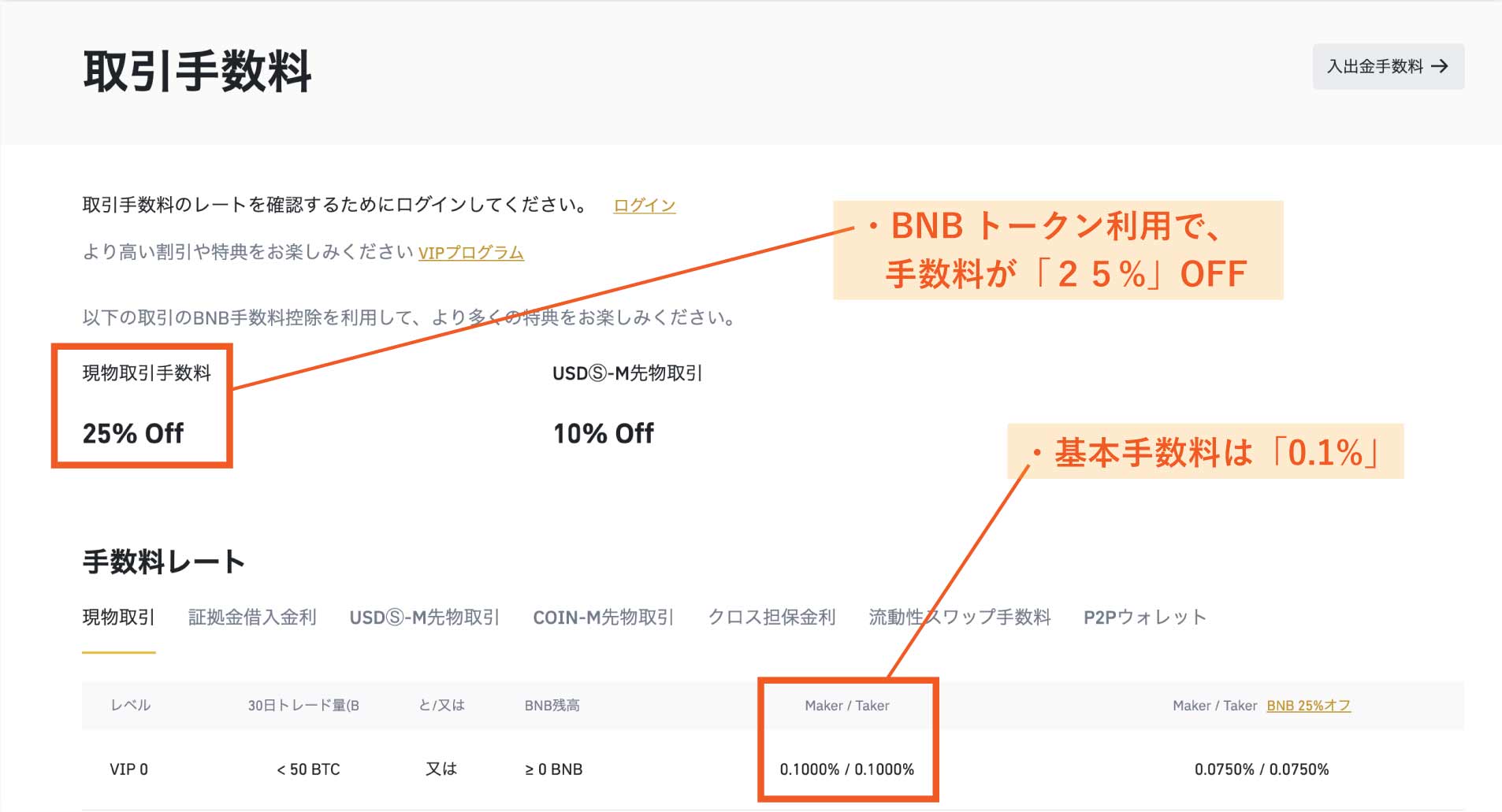Click the BNB 25%オフ link in table header
1502x812 pixels.
click(x=1308, y=706)
